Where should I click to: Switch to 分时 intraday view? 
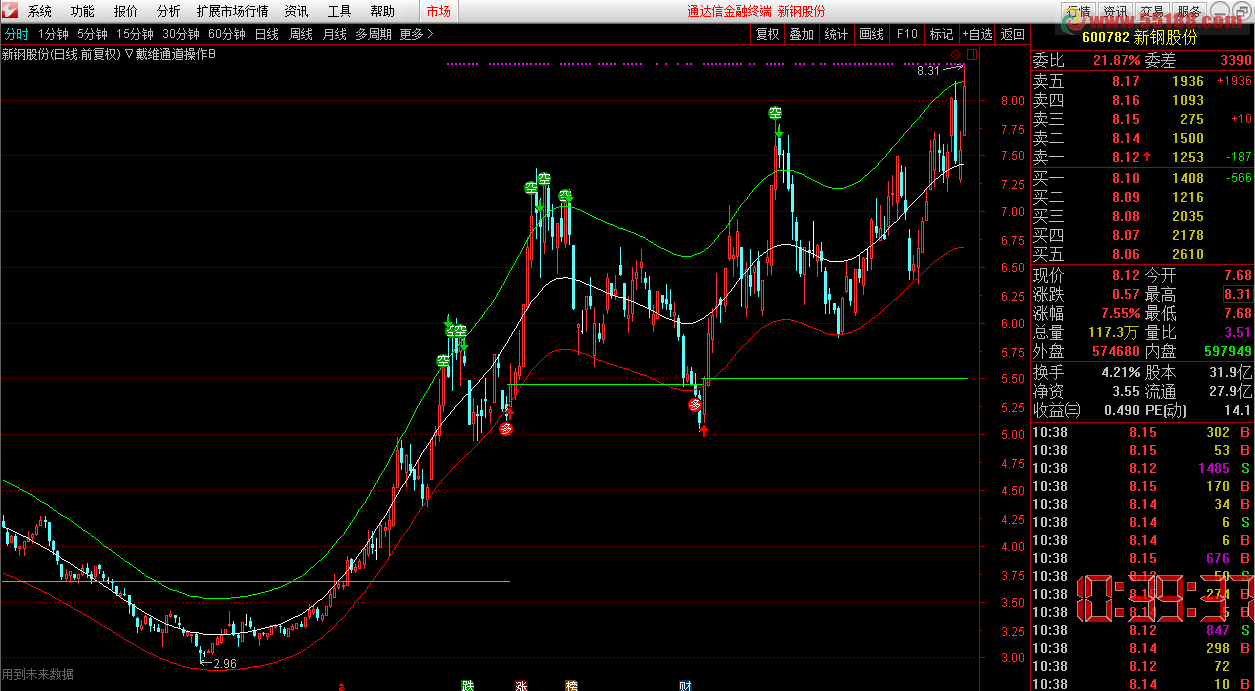point(17,34)
